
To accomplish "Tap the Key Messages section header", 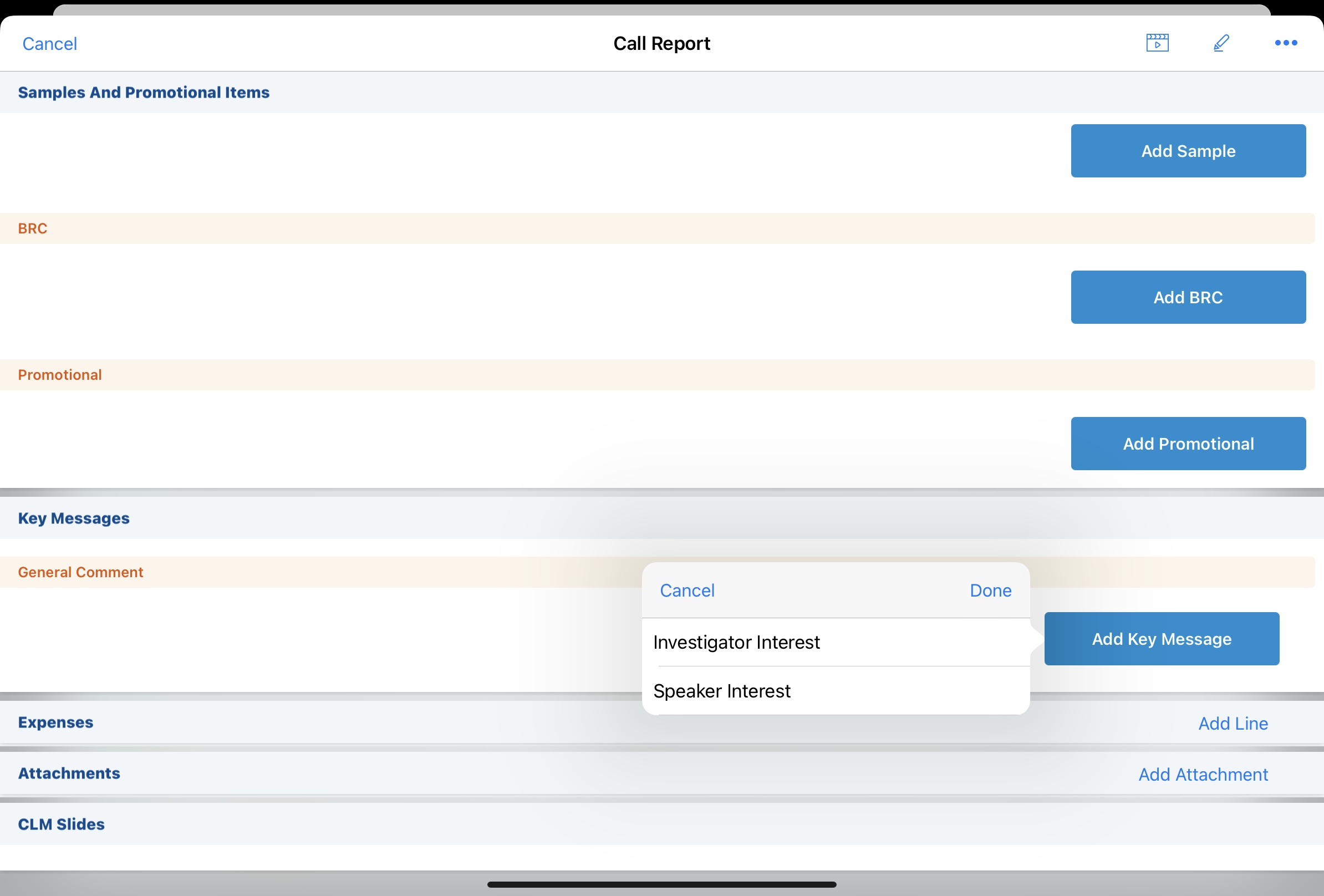I will pos(74,518).
